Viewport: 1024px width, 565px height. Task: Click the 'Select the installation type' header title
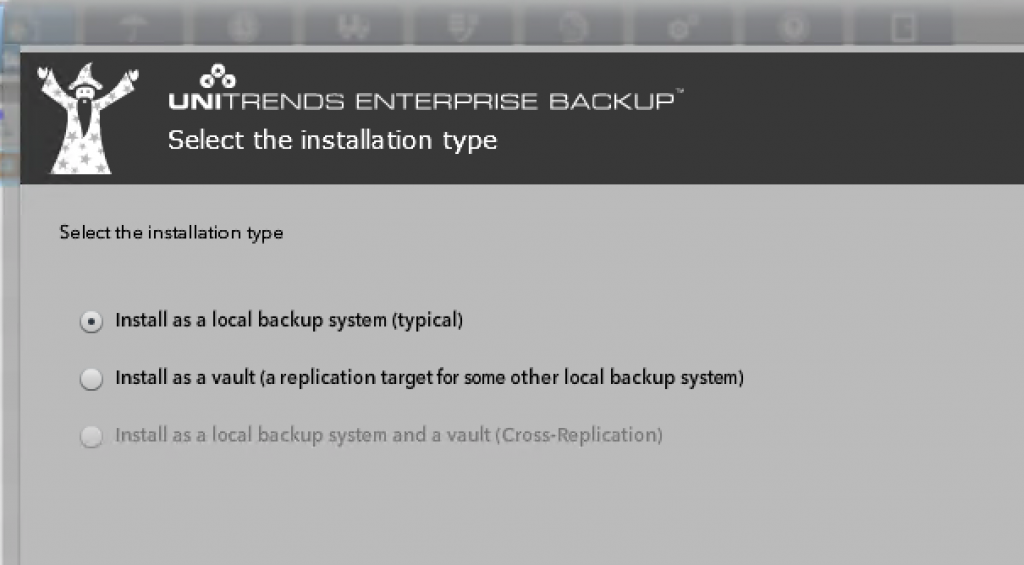(x=332, y=140)
